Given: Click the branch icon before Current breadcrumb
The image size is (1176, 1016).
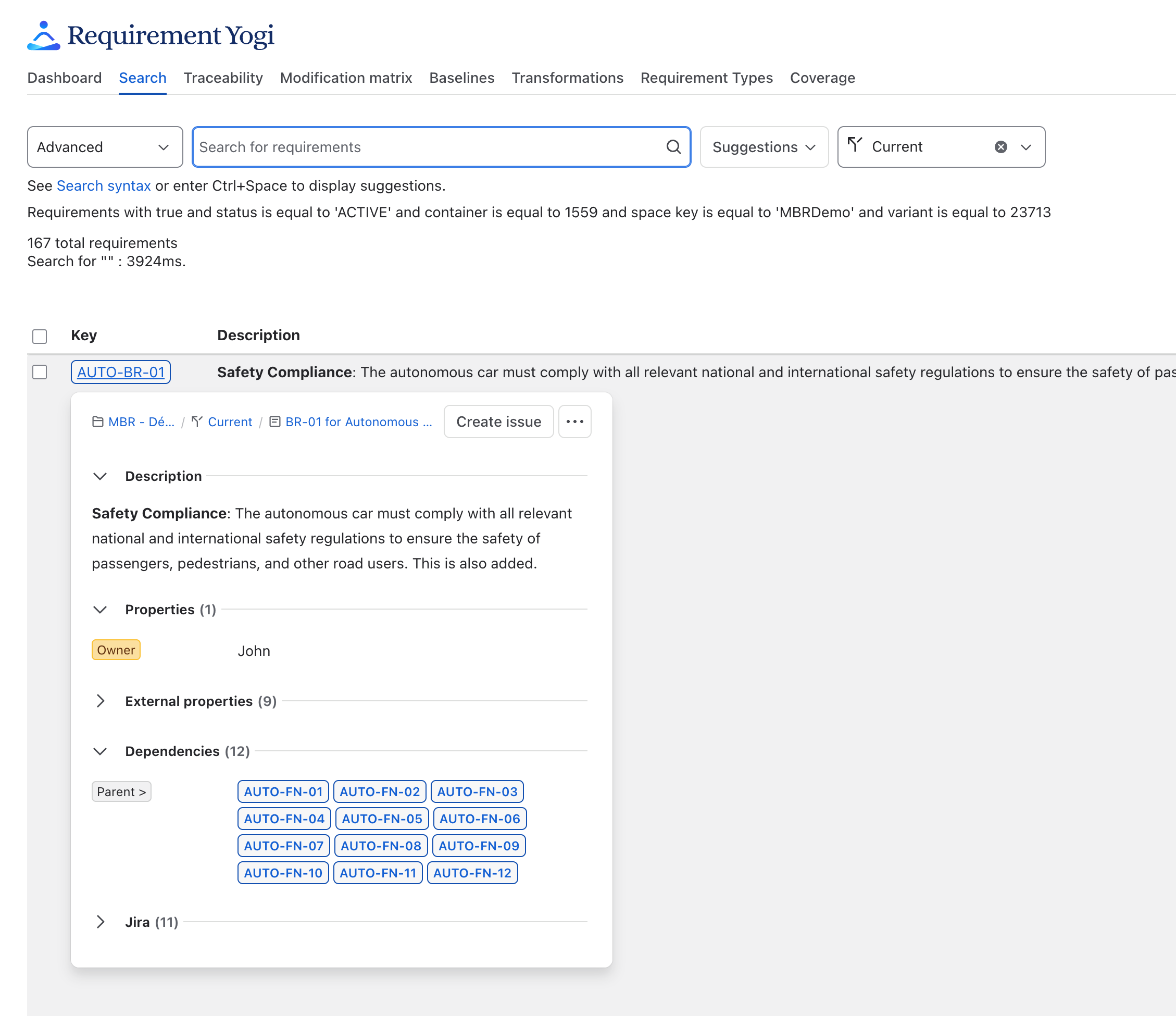Looking at the screenshot, I should pyautogui.click(x=197, y=422).
